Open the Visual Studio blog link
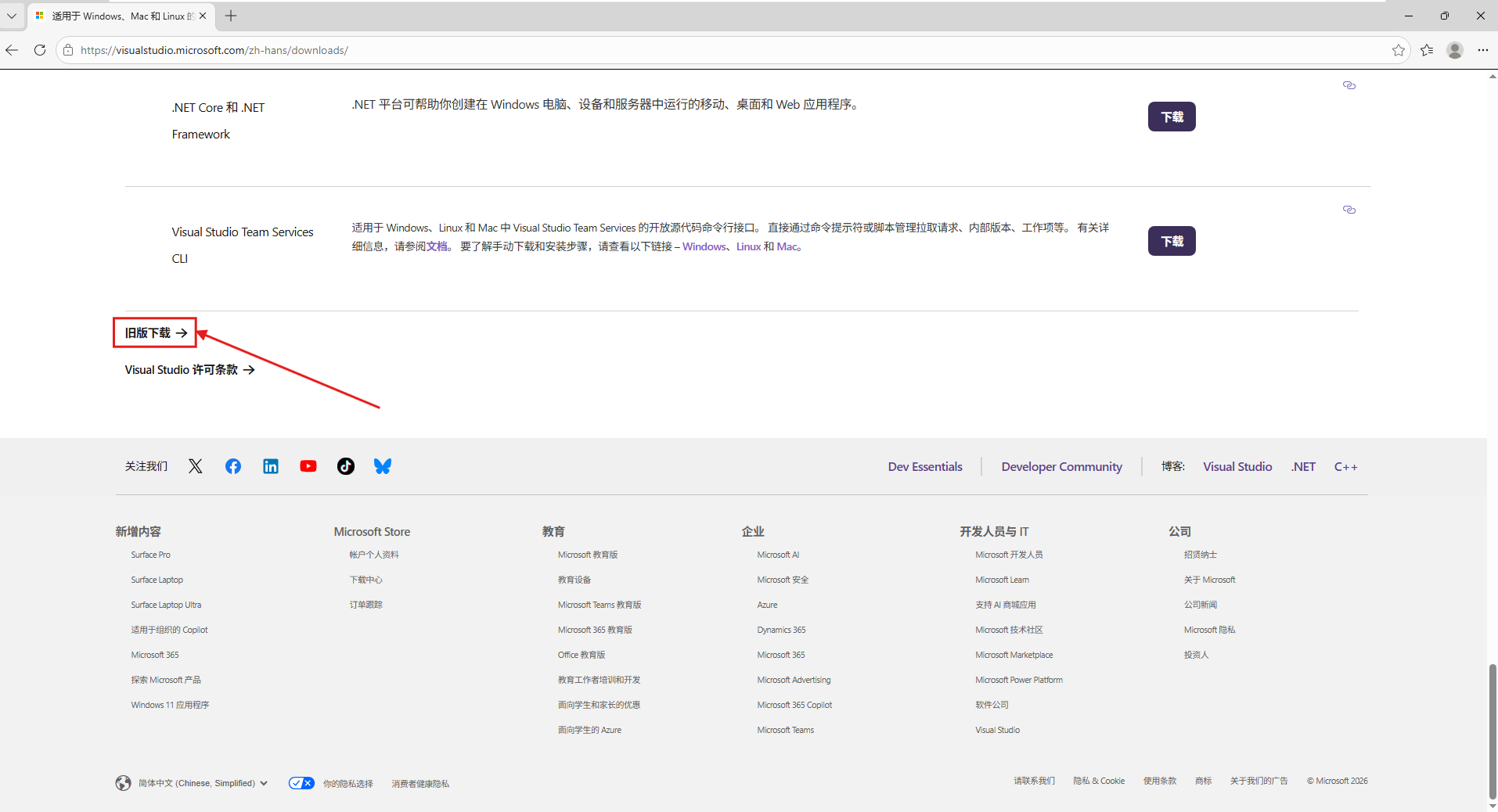The height and width of the screenshot is (812, 1498). coord(1237,466)
